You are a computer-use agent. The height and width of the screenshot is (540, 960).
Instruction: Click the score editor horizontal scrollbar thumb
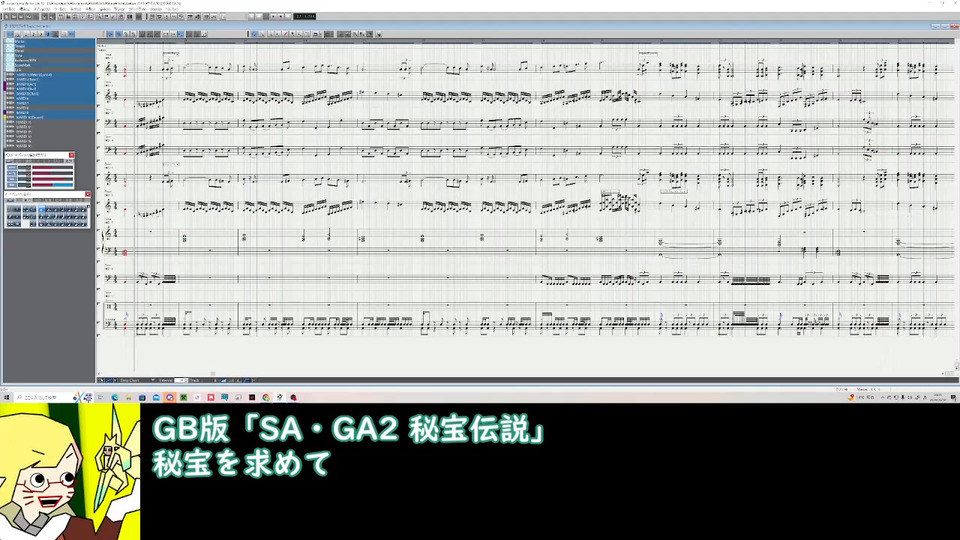click(x=212, y=373)
